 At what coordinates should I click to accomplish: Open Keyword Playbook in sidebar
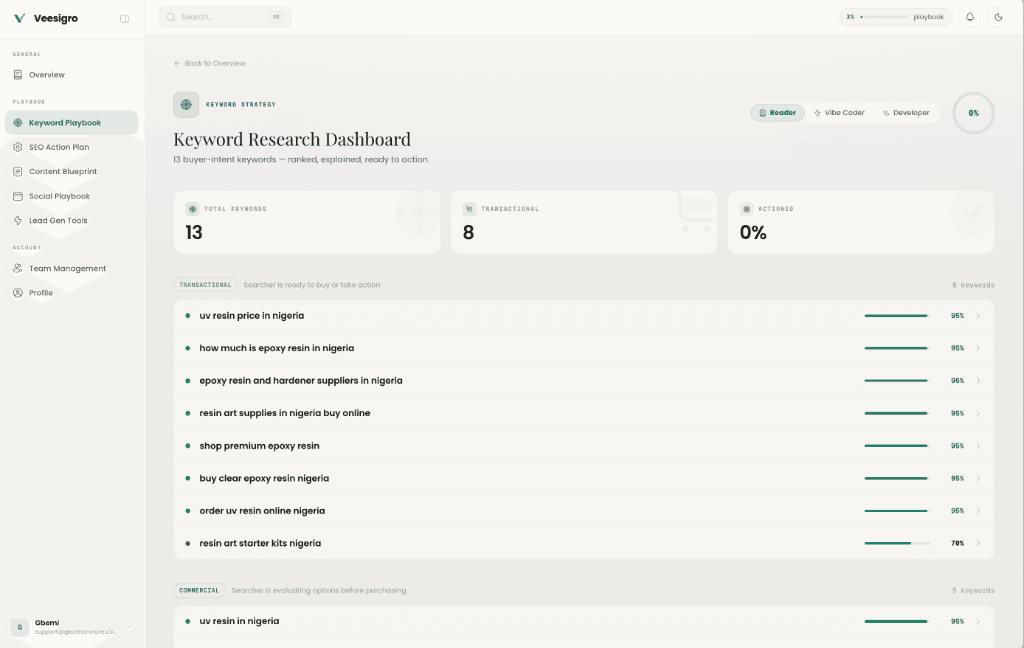click(72, 123)
